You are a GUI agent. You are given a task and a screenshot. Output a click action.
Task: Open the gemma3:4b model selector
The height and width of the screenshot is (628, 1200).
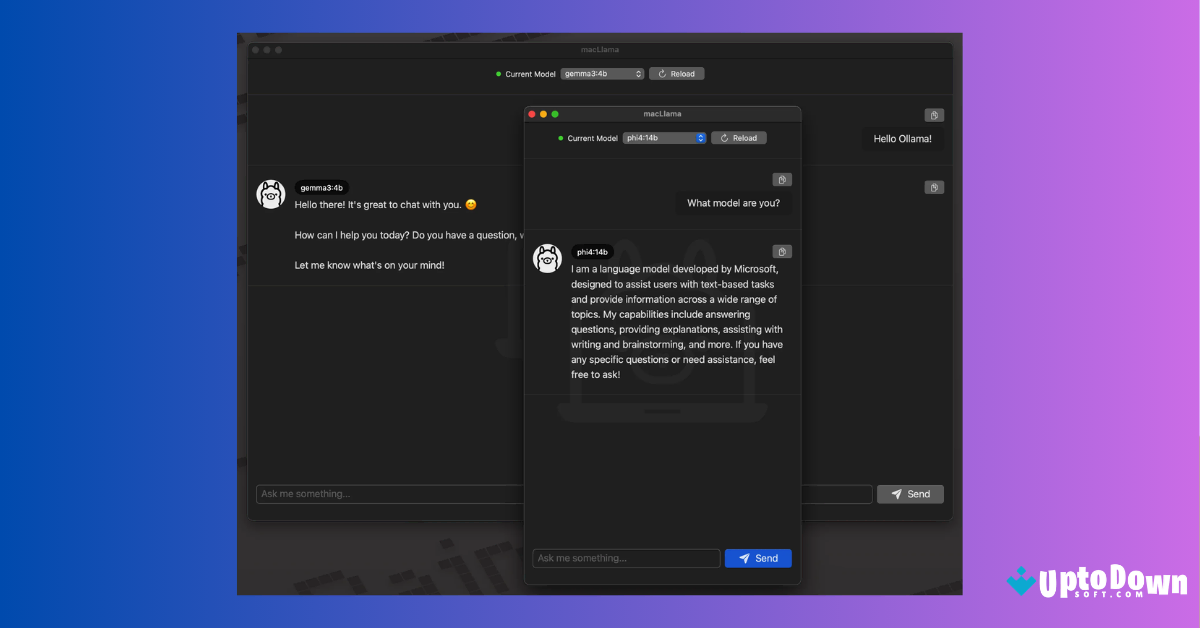[601, 73]
